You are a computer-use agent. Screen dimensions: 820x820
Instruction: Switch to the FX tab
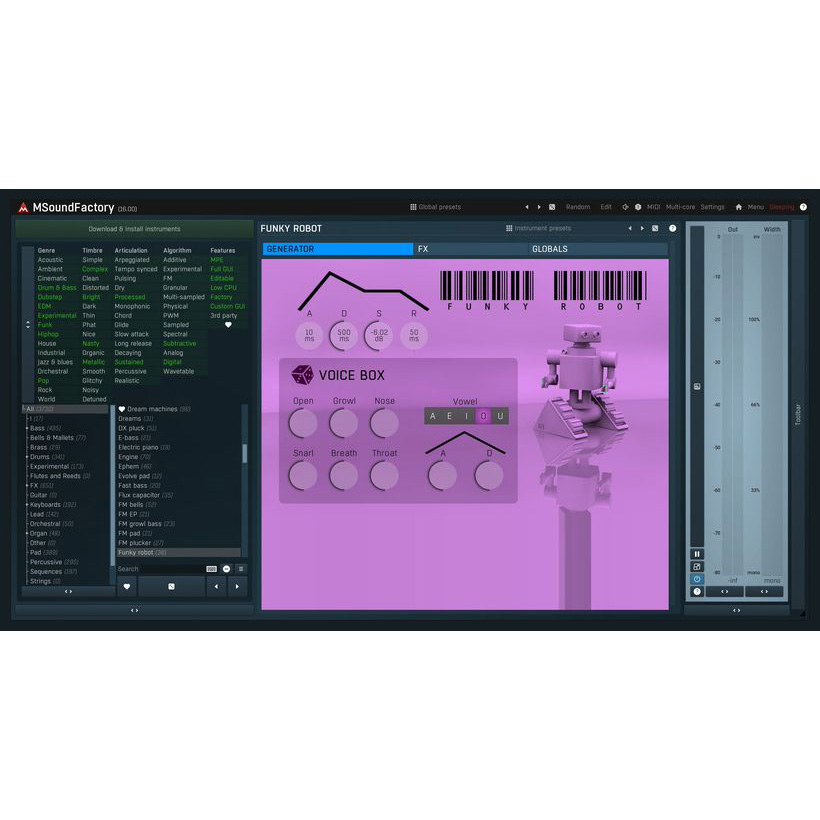(471, 249)
